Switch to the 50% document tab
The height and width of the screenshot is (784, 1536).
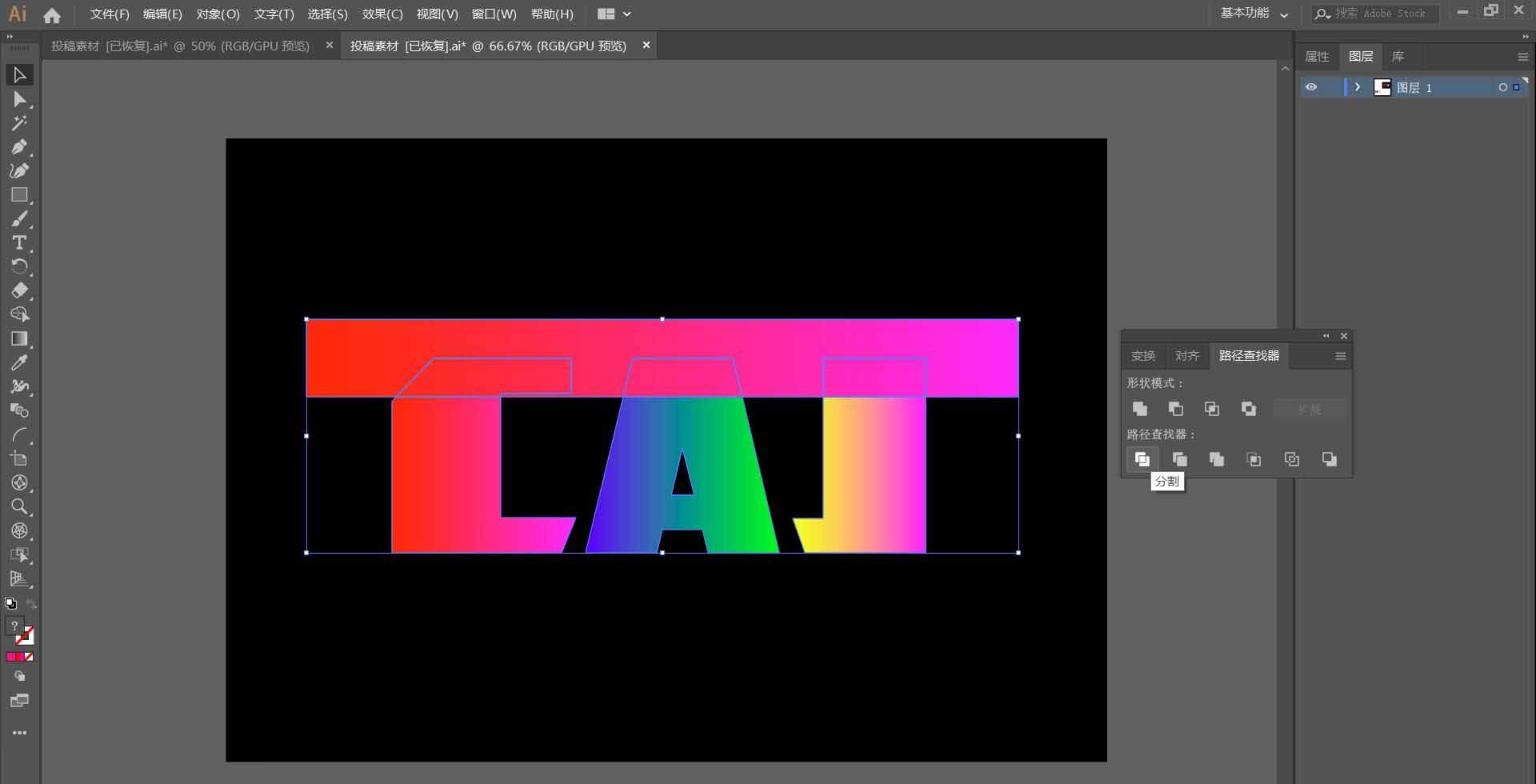tap(180, 46)
